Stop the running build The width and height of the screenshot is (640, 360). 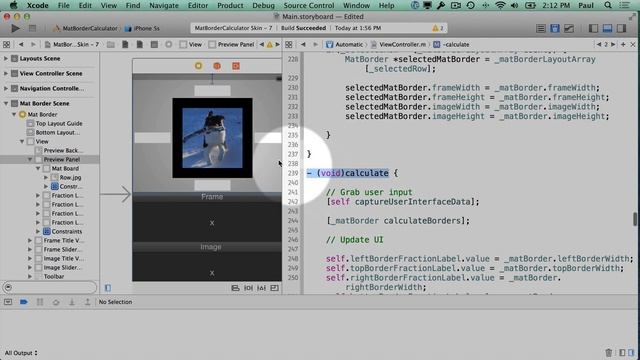[x=32, y=29]
